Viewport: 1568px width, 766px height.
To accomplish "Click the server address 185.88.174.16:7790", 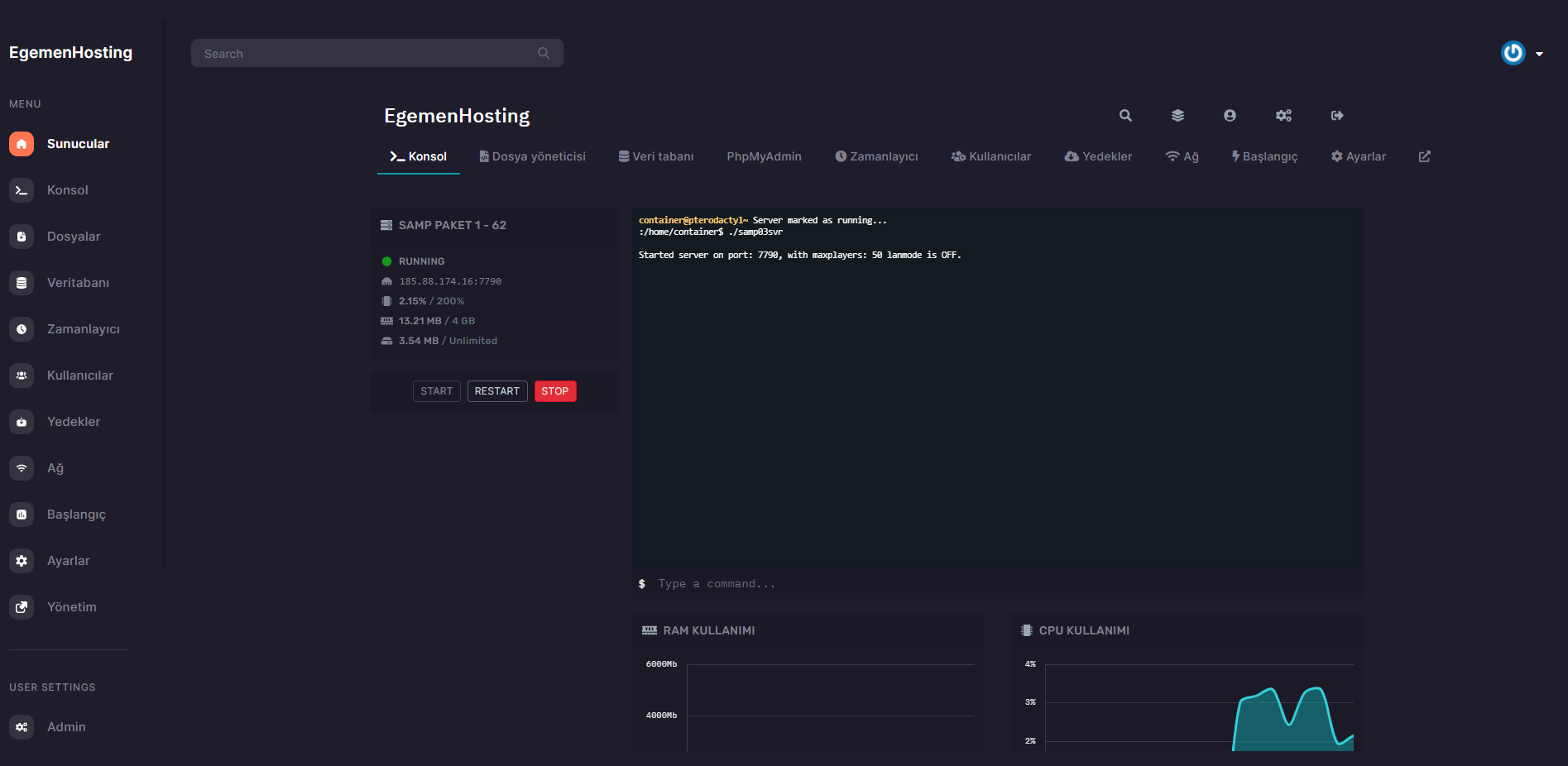I will (x=450, y=281).
